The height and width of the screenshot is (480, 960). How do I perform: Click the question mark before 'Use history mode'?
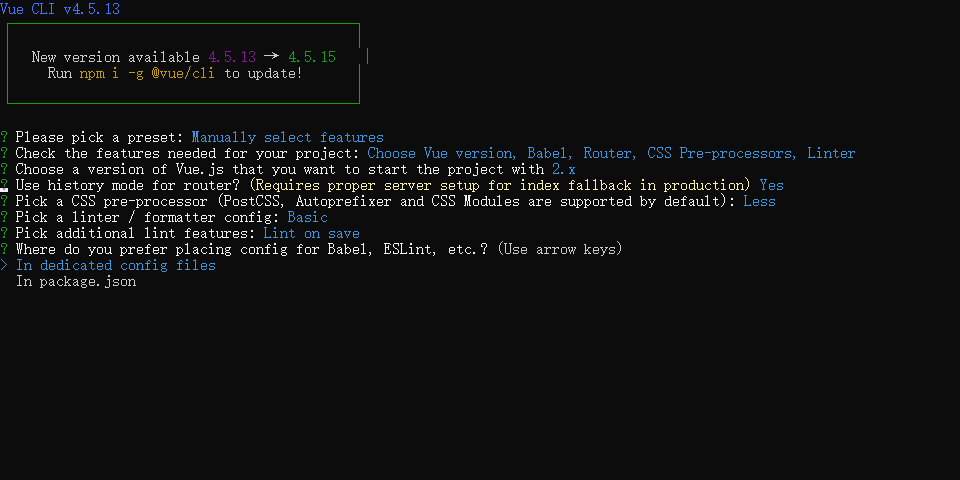click(x=4, y=185)
